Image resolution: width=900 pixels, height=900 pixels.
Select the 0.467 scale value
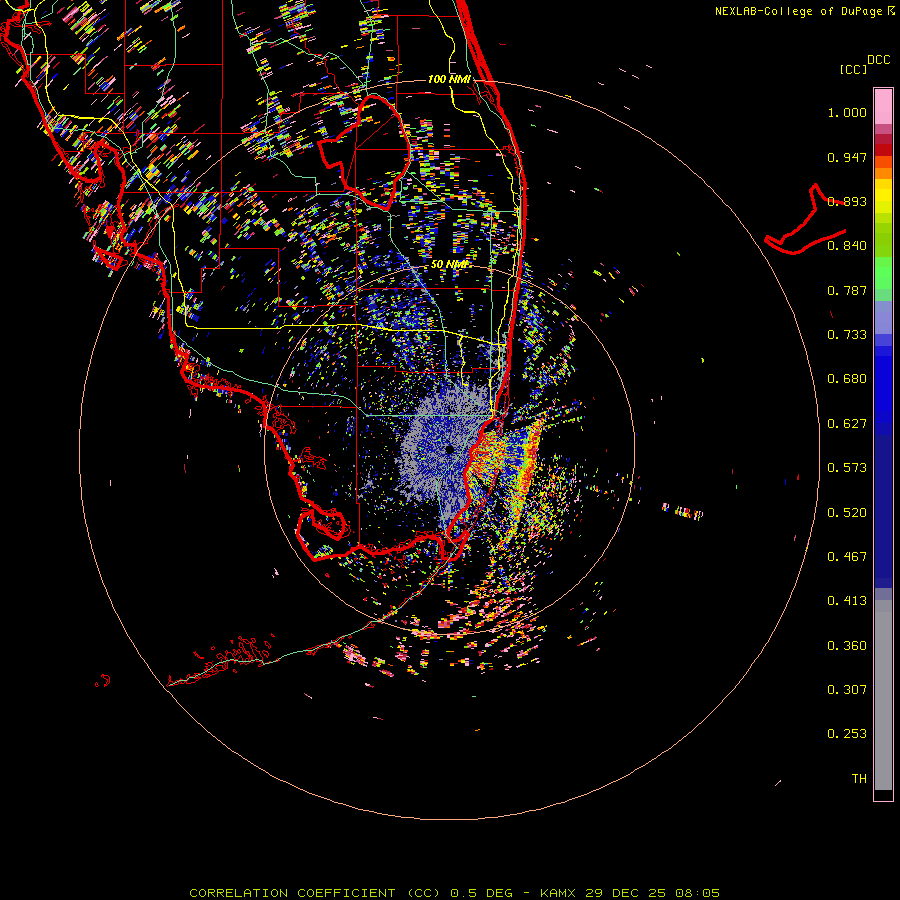[x=847, y=557]
